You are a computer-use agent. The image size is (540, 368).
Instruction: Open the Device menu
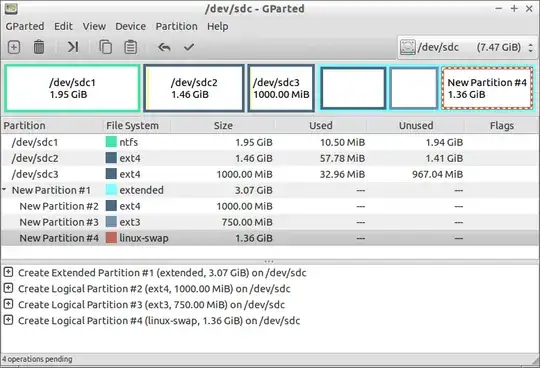coord(131,27)
